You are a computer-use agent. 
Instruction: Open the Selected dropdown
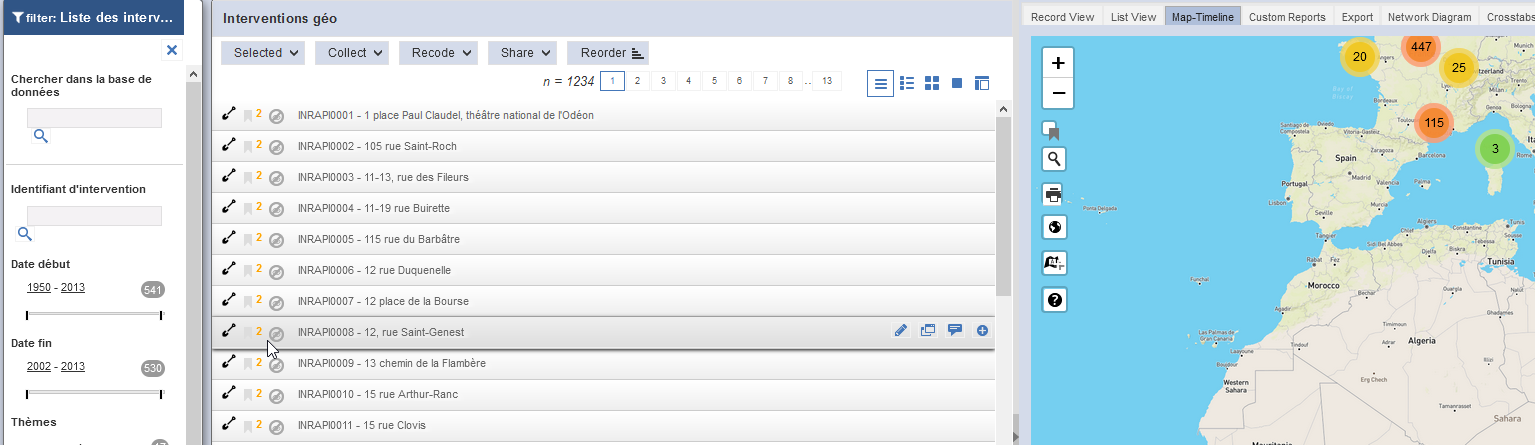[x=264, y=53]
